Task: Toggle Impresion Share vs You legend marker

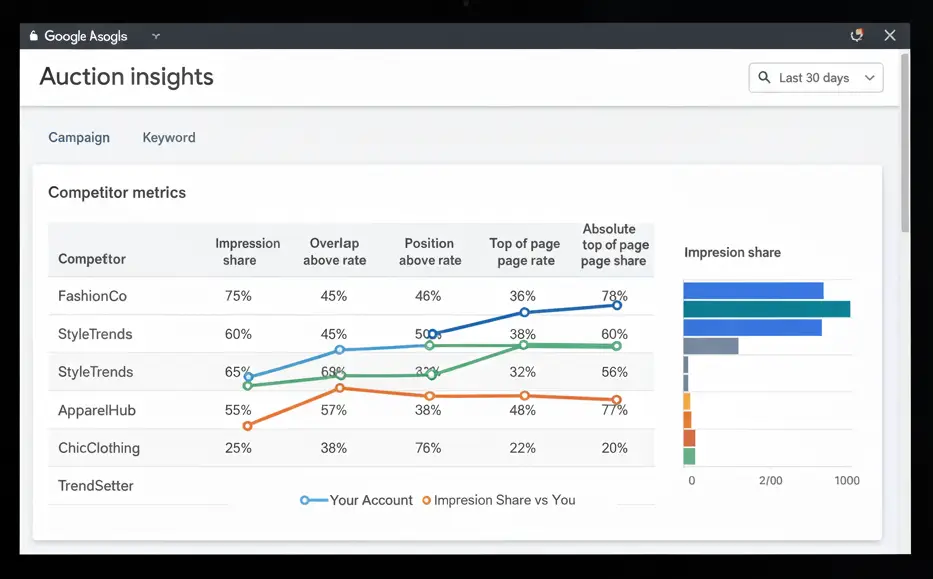Action: pos(427,500)
